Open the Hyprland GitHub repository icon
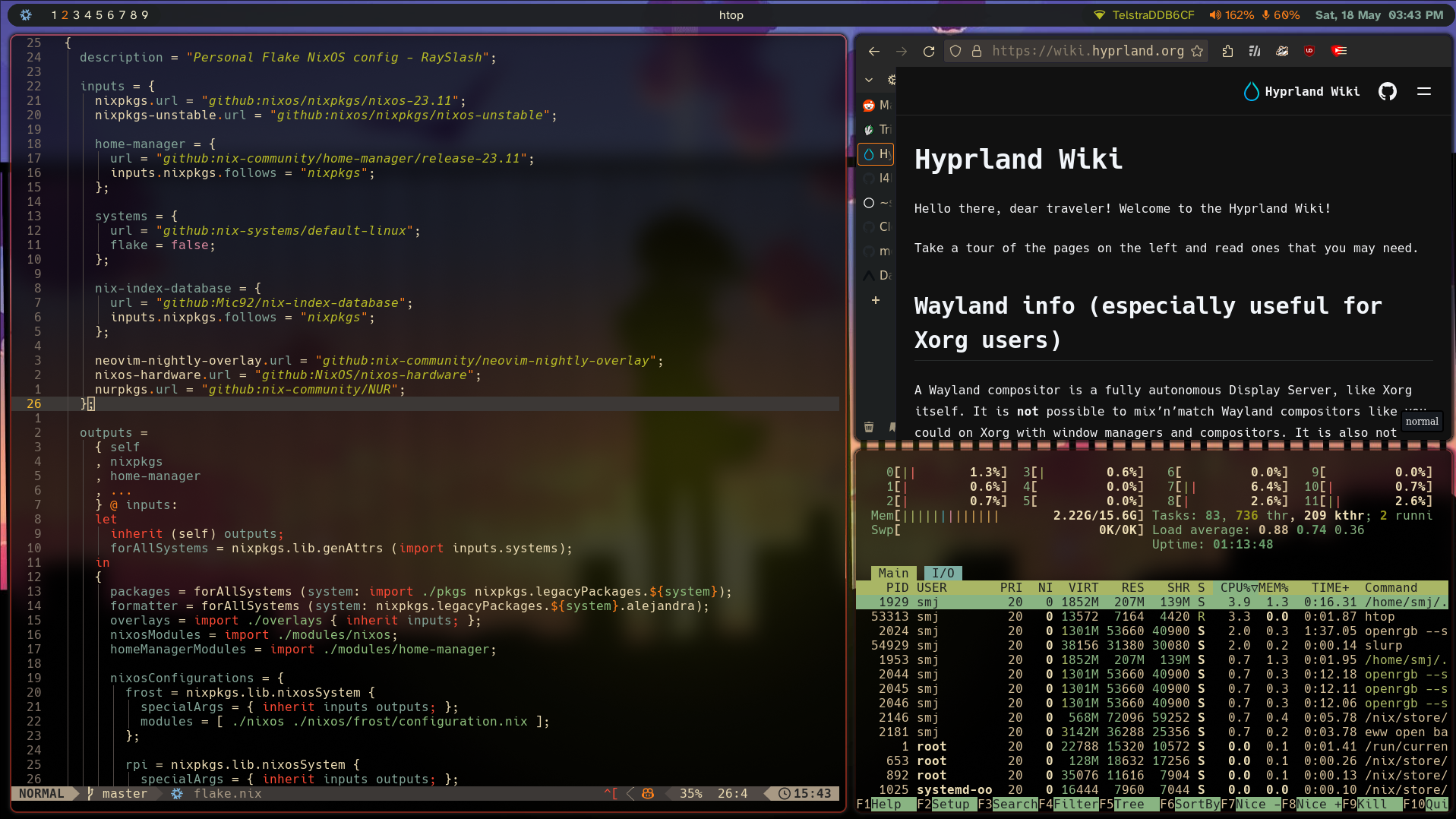This screenshot has height=819, width=1456. coord(1388,92)
